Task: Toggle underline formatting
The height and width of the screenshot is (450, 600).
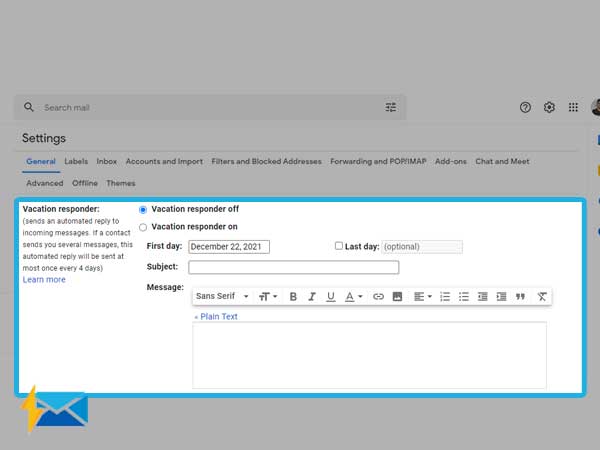Action: (331, 297)
